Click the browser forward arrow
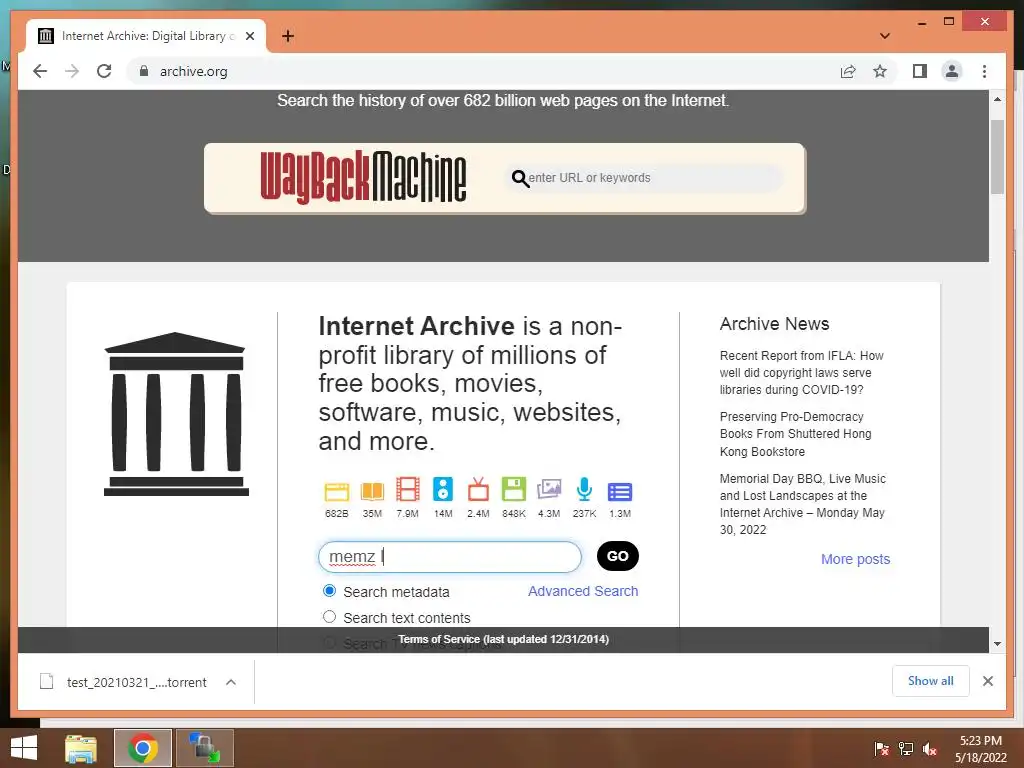This screenshot has width=1024, height=768. coord(72,71)
